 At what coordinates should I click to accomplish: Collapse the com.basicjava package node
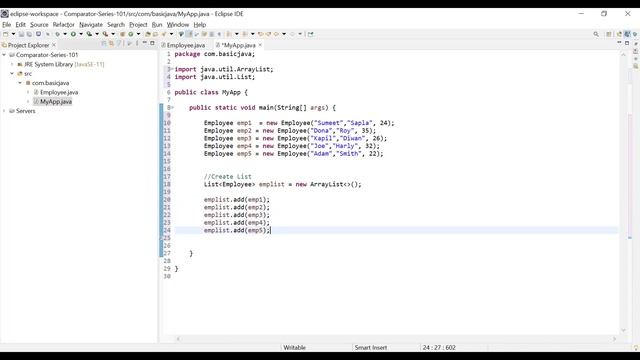(x=20, y=83)
